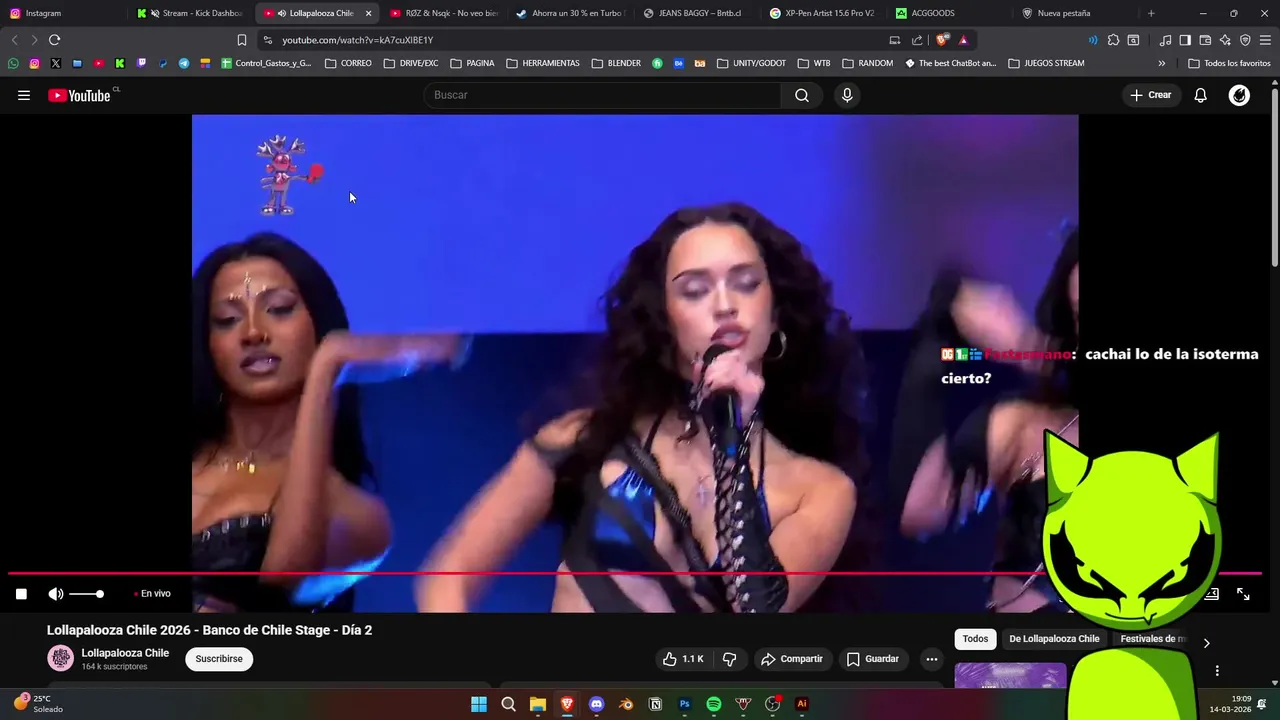
Task: Open the Lollapalooza Chile channel name link
Action: click(125, 653)
